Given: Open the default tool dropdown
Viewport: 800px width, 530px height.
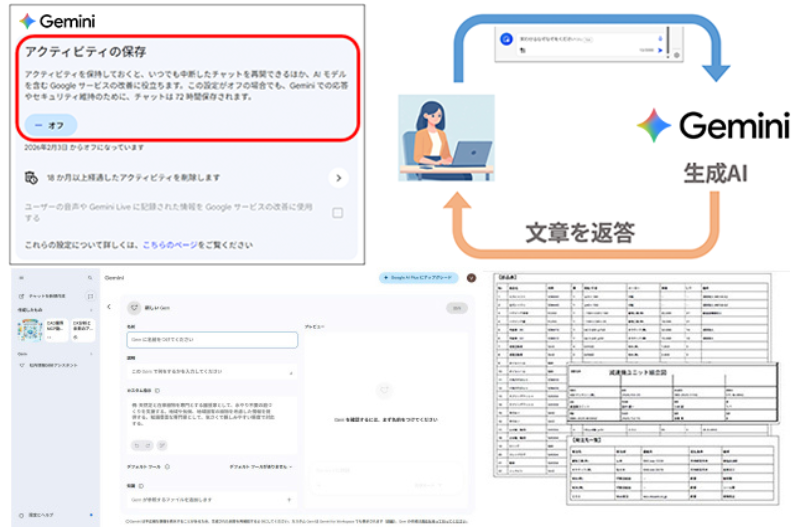Looking at the screenshot, I should [261, 467].
